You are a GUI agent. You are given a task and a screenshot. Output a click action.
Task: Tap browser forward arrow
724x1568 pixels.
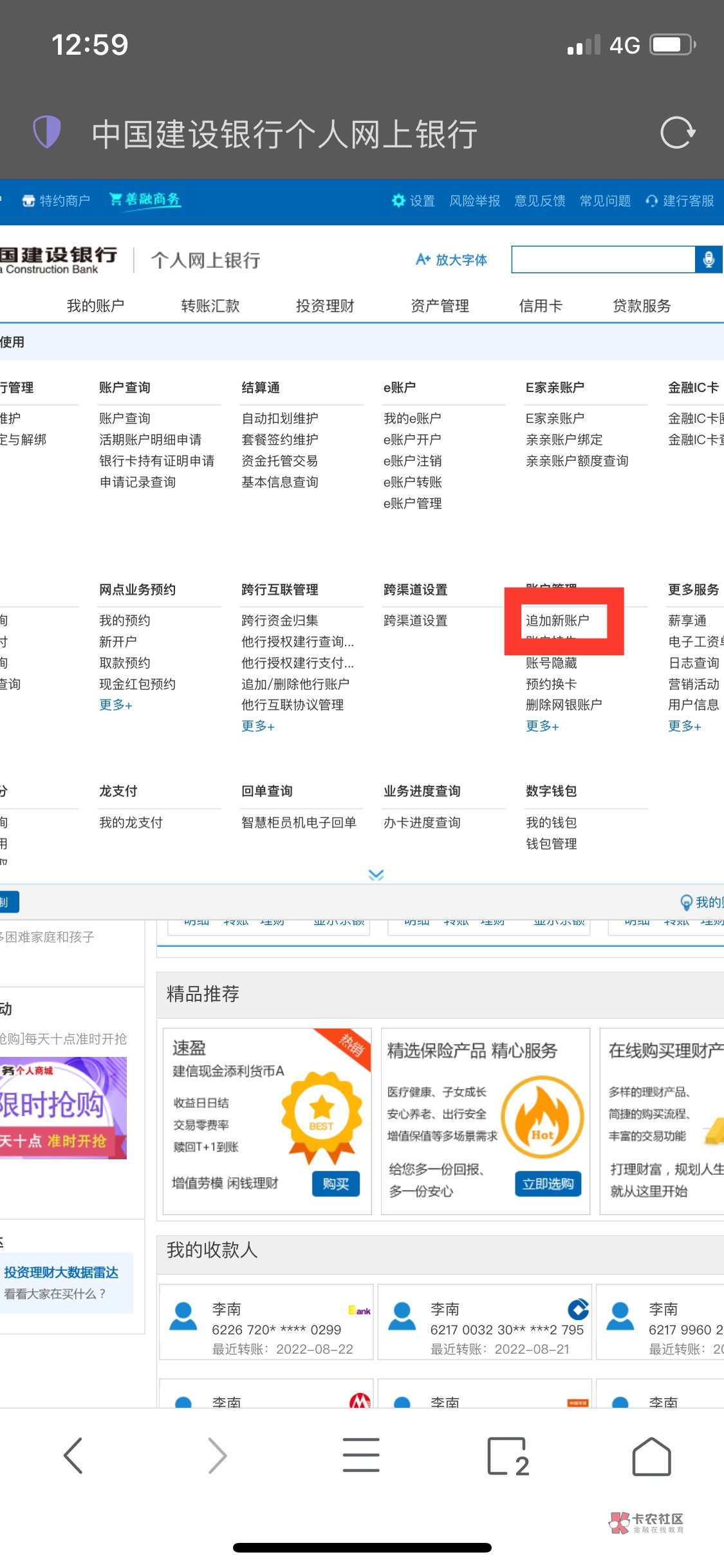pos(218,1455)
